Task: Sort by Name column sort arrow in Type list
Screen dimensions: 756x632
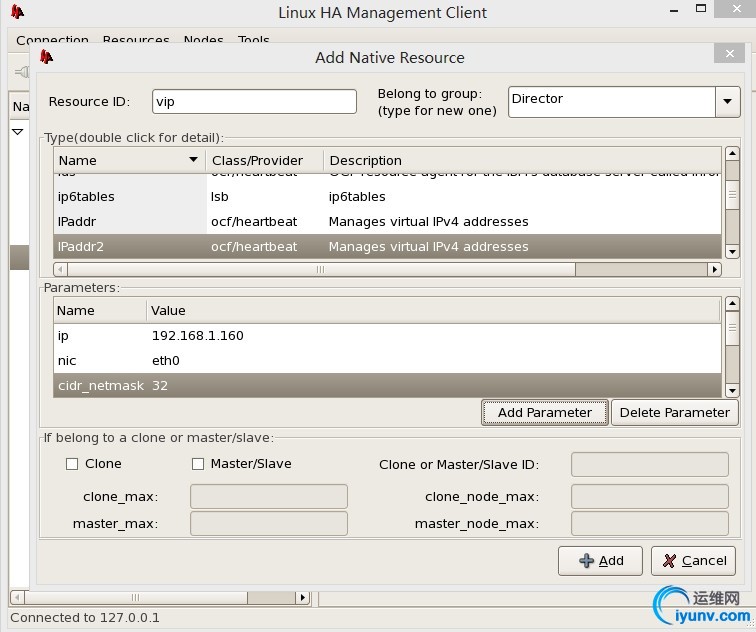Action: (x=193, y=160)
